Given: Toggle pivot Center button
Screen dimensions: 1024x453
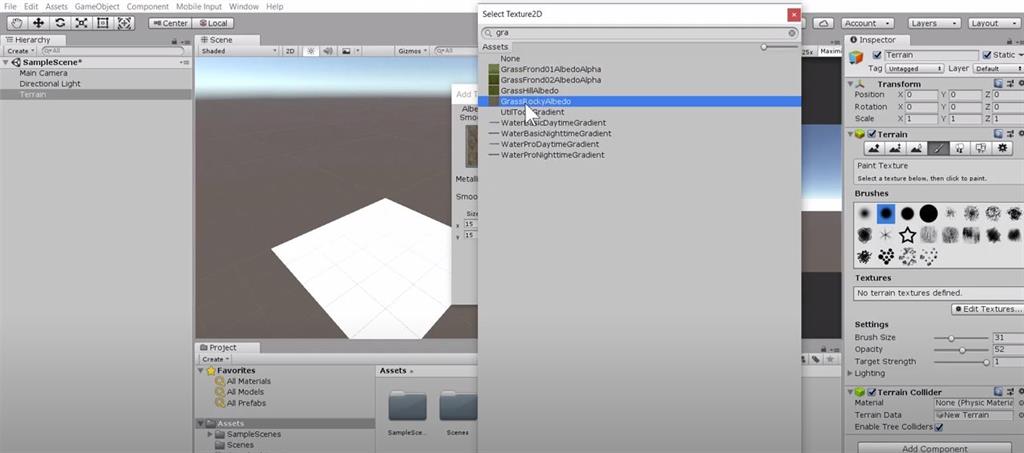Looking at the screenshot, I should (x=168, y=23).
